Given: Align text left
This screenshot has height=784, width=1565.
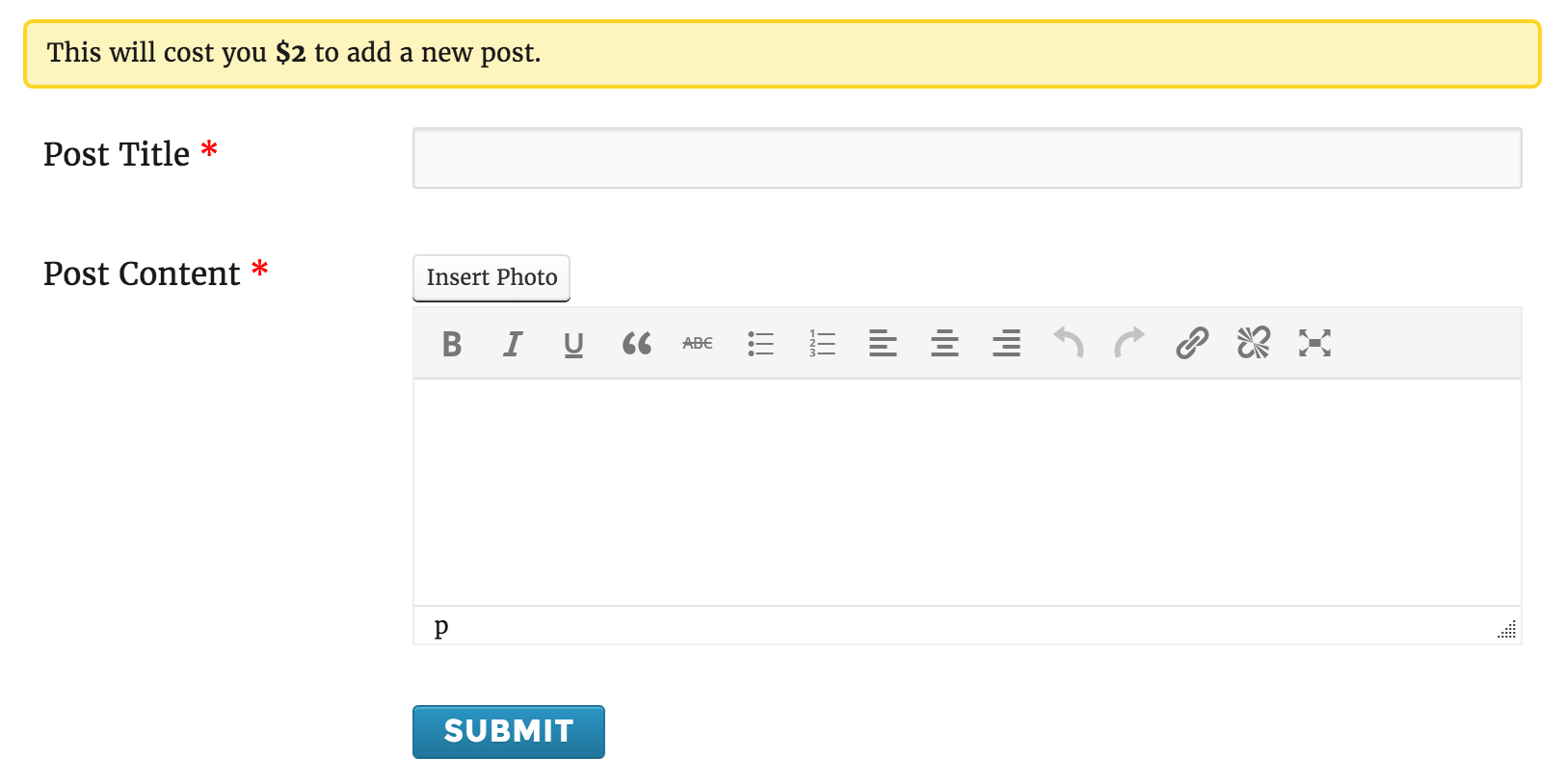Looking at the screenshot, I should (883, 344).
